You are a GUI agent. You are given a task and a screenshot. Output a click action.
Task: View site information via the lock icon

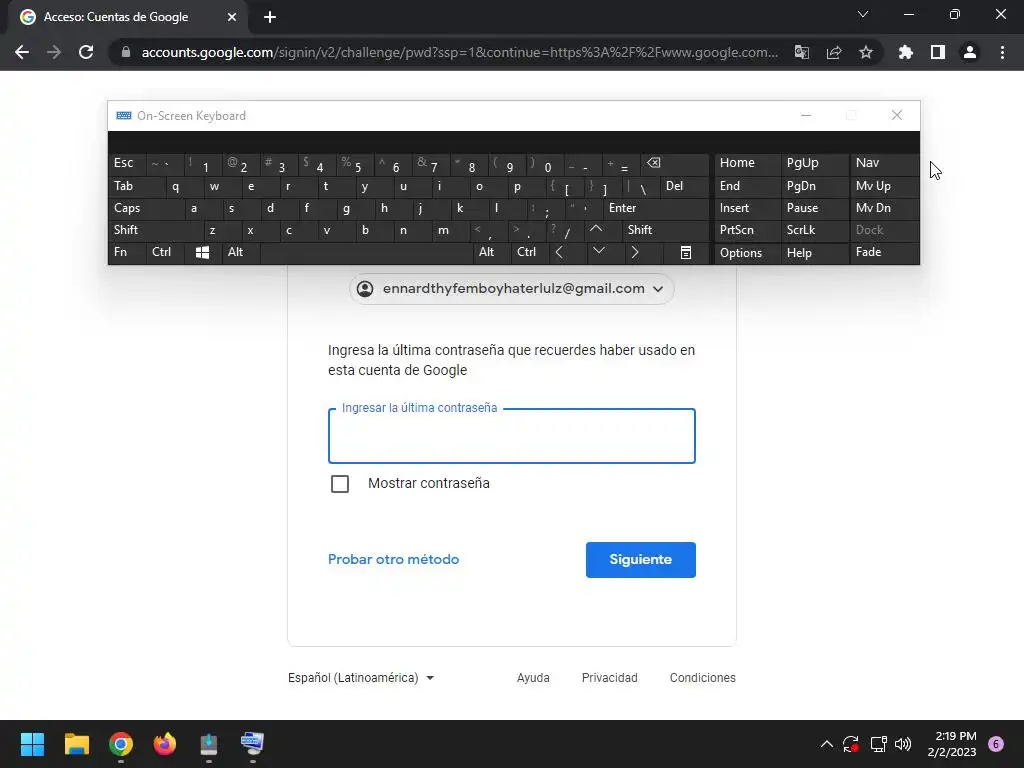tap(126, 52)
